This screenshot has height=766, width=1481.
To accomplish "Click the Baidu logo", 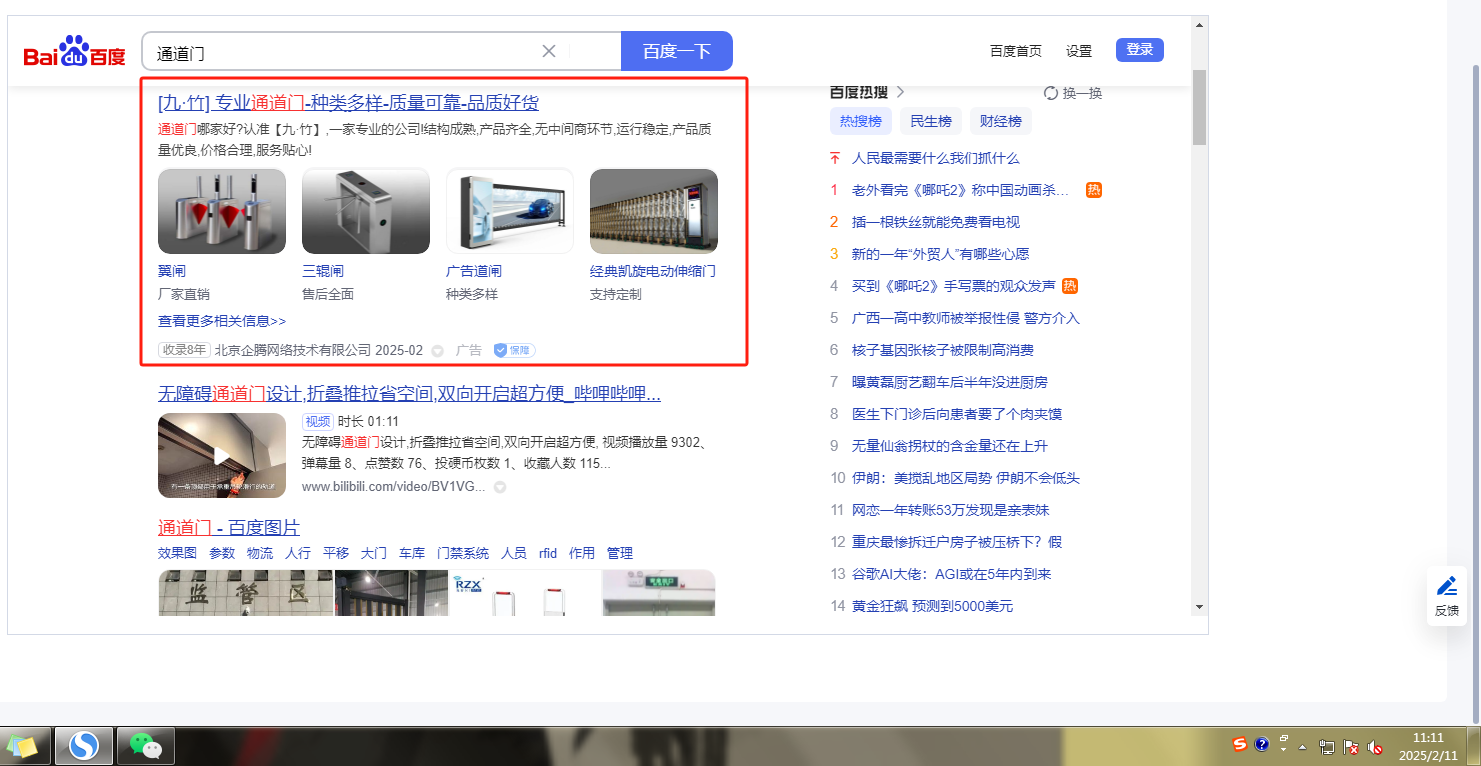I will coord(75,52).
